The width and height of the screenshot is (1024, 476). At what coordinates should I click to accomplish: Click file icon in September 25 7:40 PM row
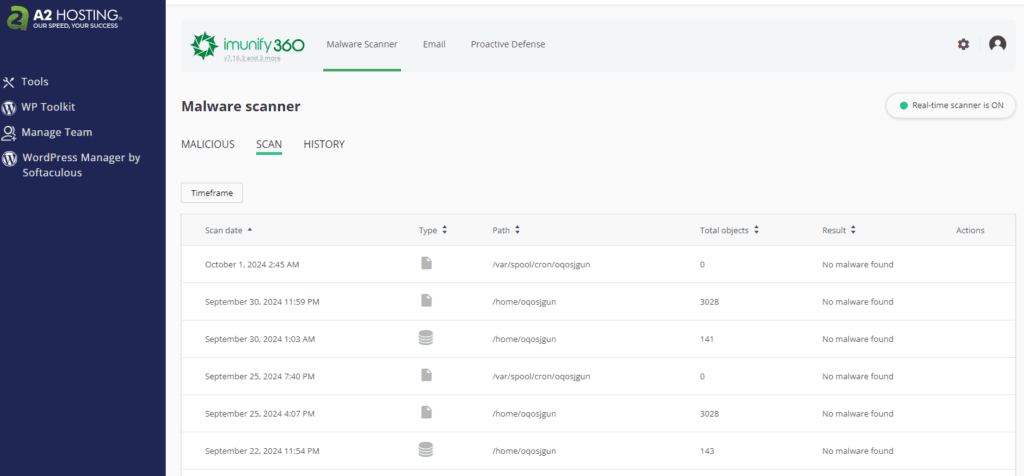click(426, 375)
